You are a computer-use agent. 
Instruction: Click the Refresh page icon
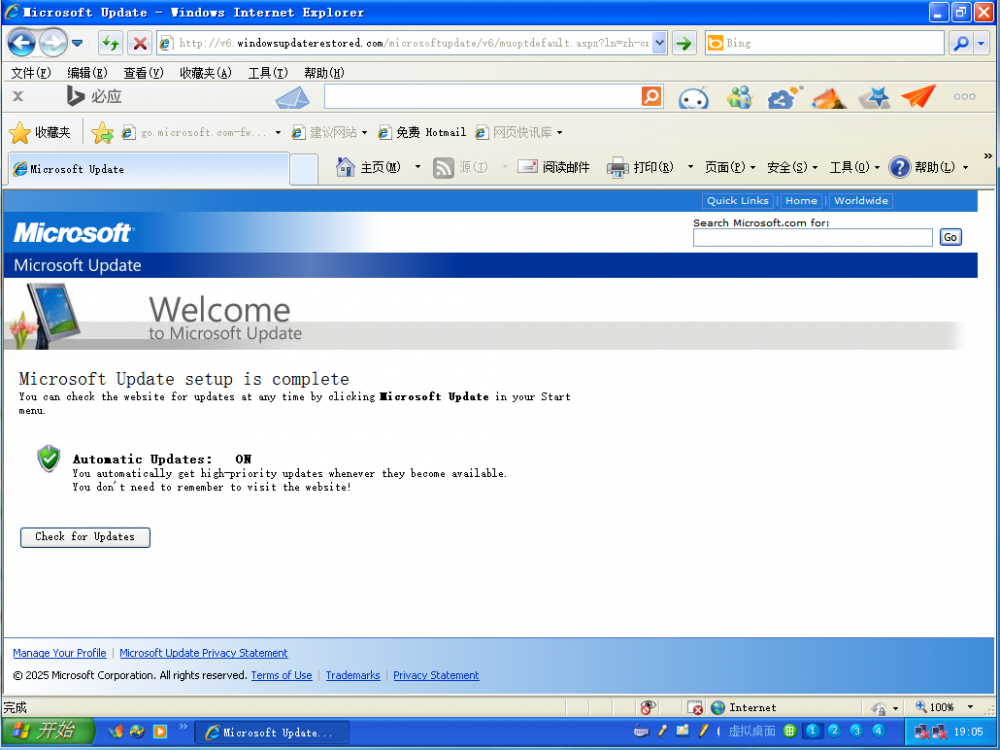(110, 43)
